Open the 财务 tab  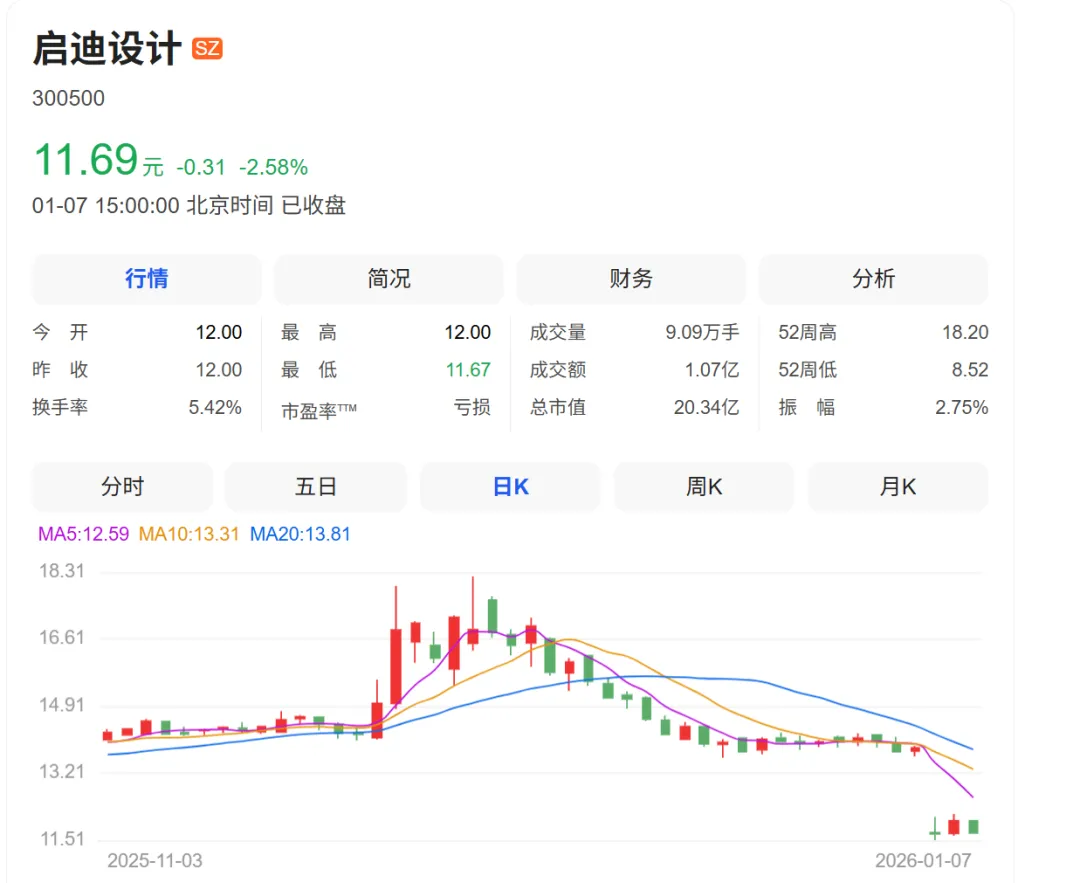(631, 279)
